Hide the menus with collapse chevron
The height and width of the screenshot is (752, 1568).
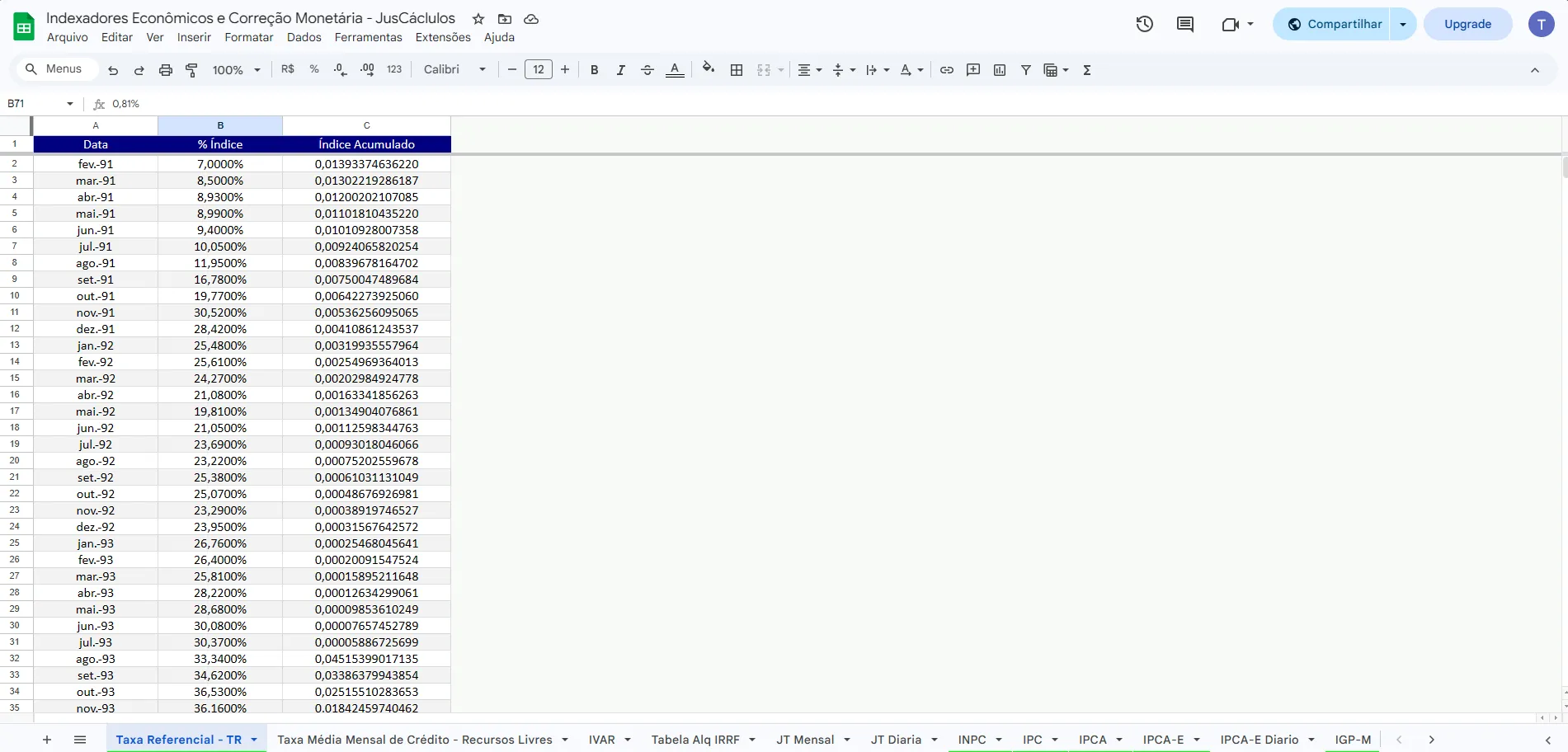pyautogui.click(x=1535, y=70)
